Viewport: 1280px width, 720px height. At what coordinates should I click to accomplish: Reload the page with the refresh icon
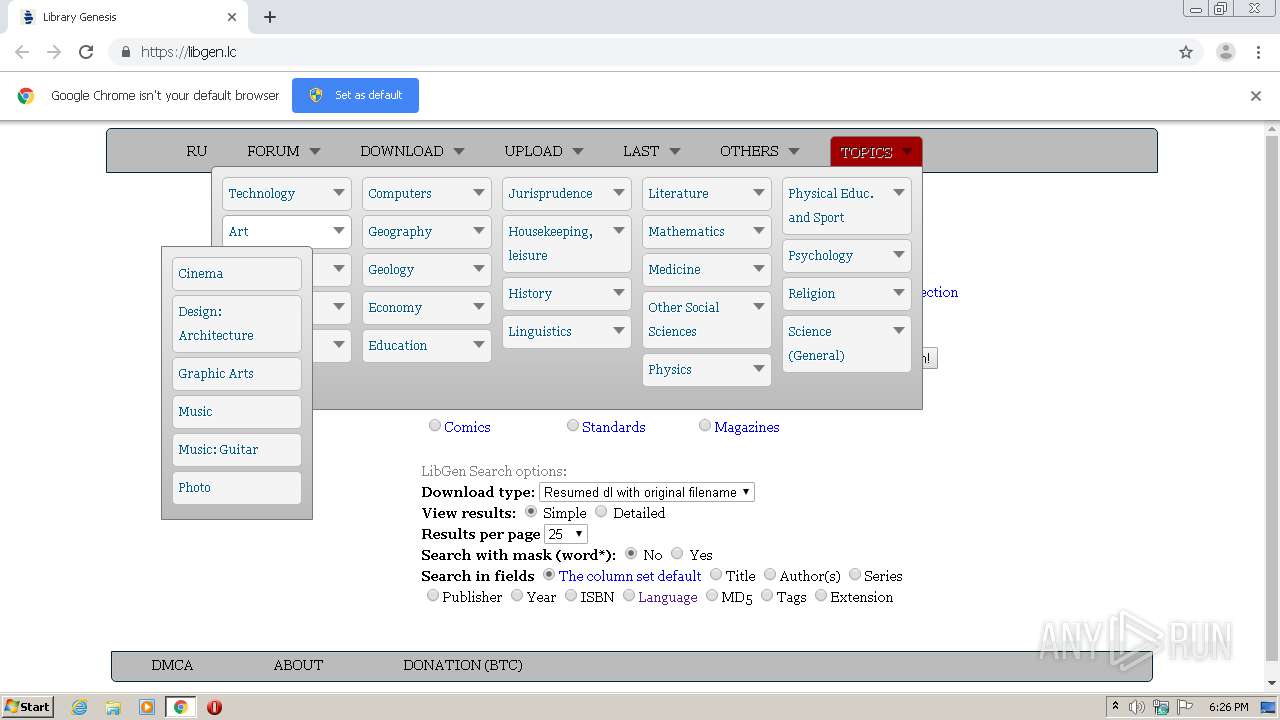click(86, 52)
